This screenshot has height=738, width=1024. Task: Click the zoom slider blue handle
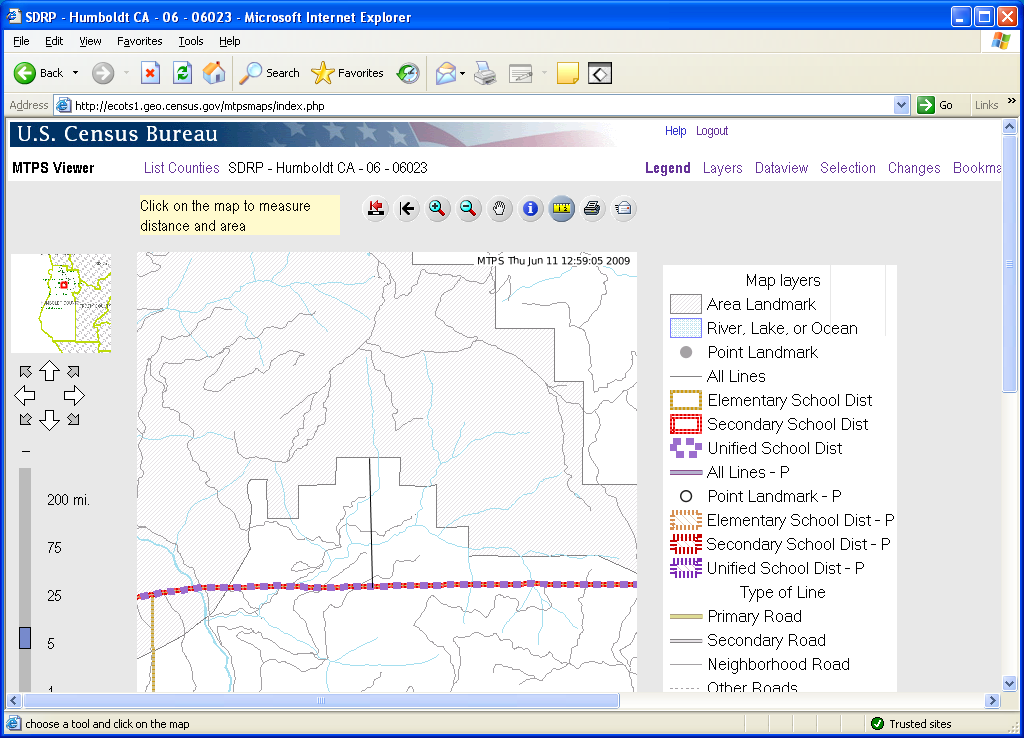(25, 638)
